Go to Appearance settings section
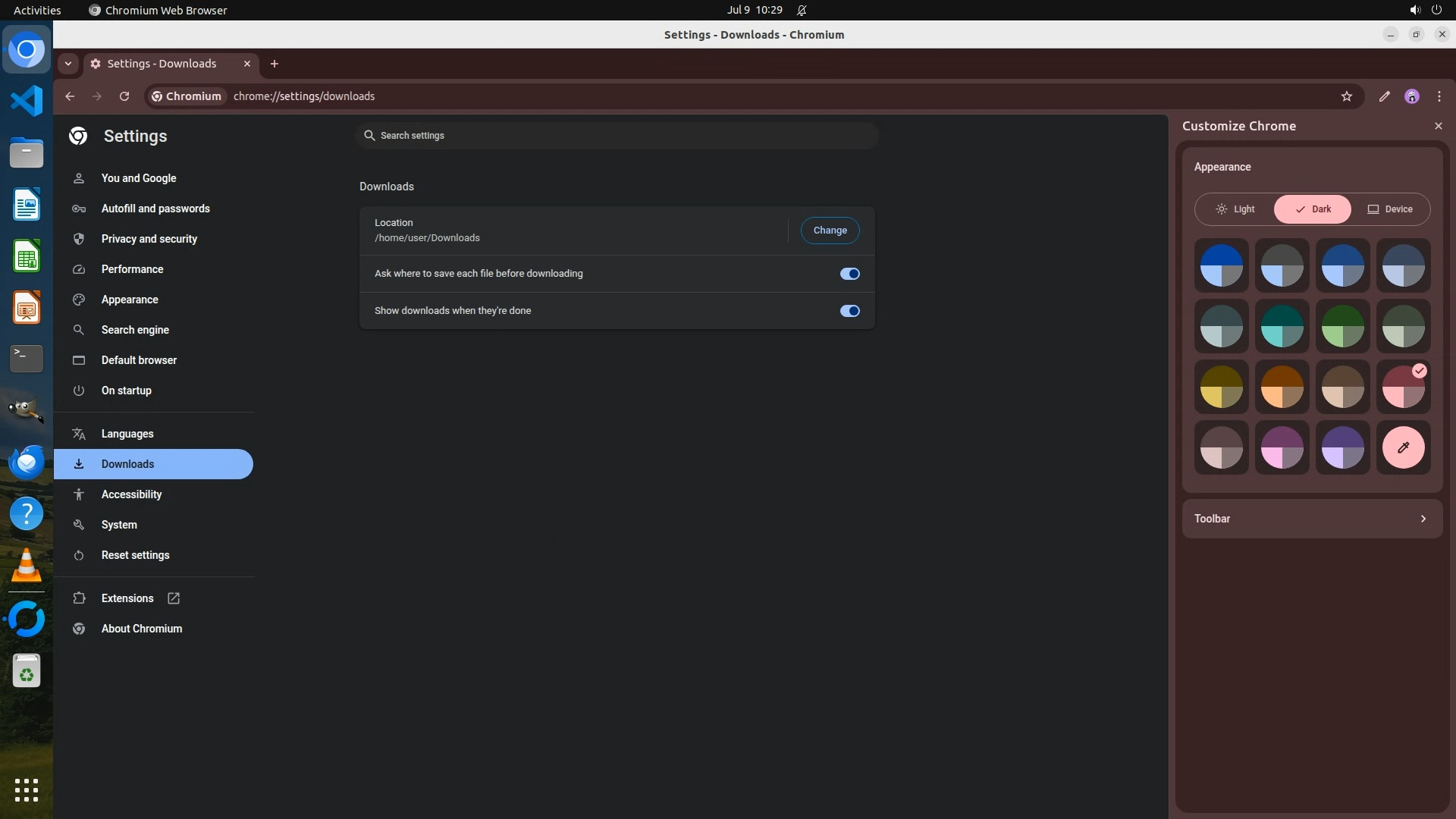The width and height of the screenshot is (1456, 819). click(x=130, y=300)
